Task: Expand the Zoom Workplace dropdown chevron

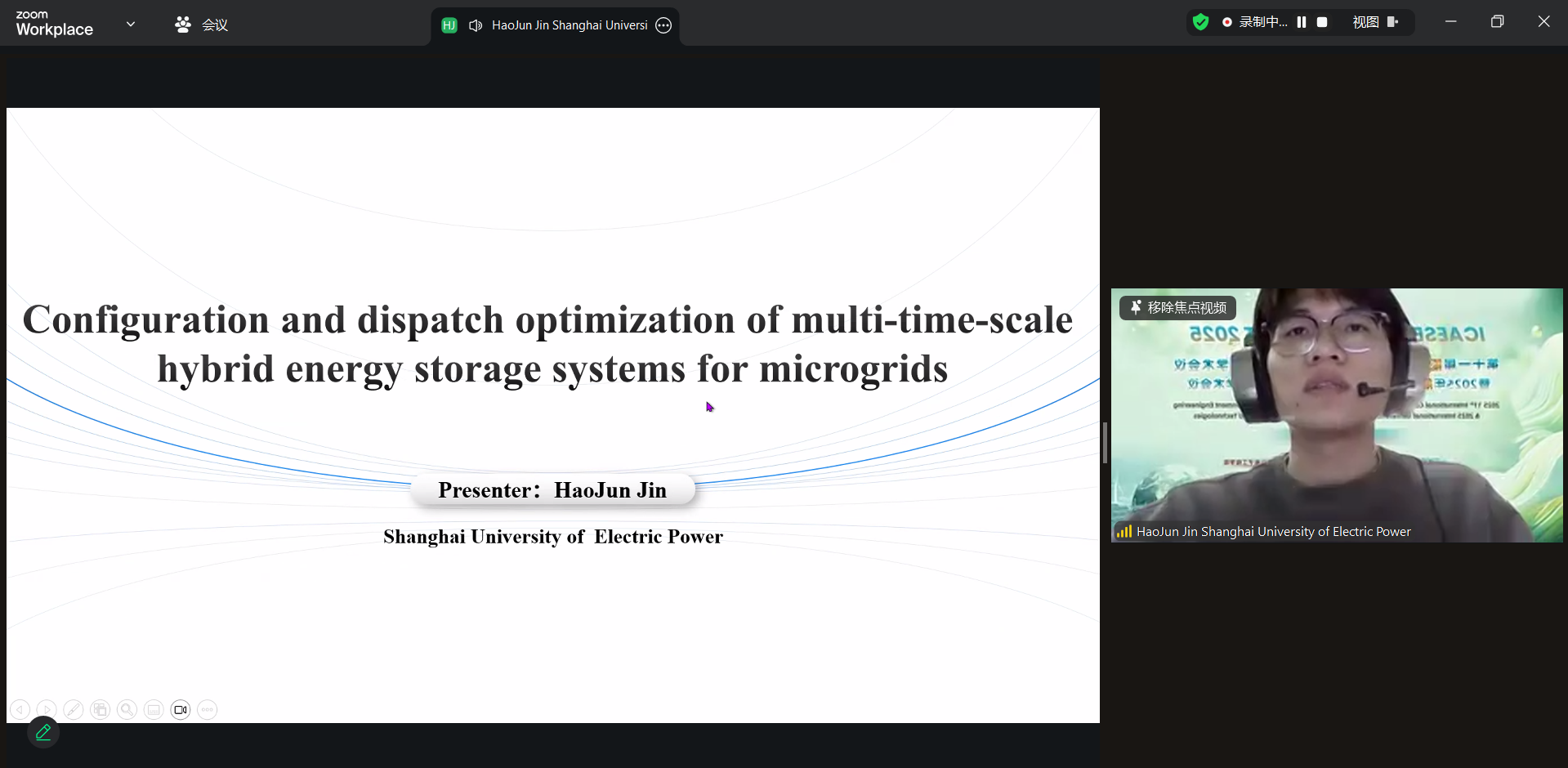Action: [x=131, y=25]
